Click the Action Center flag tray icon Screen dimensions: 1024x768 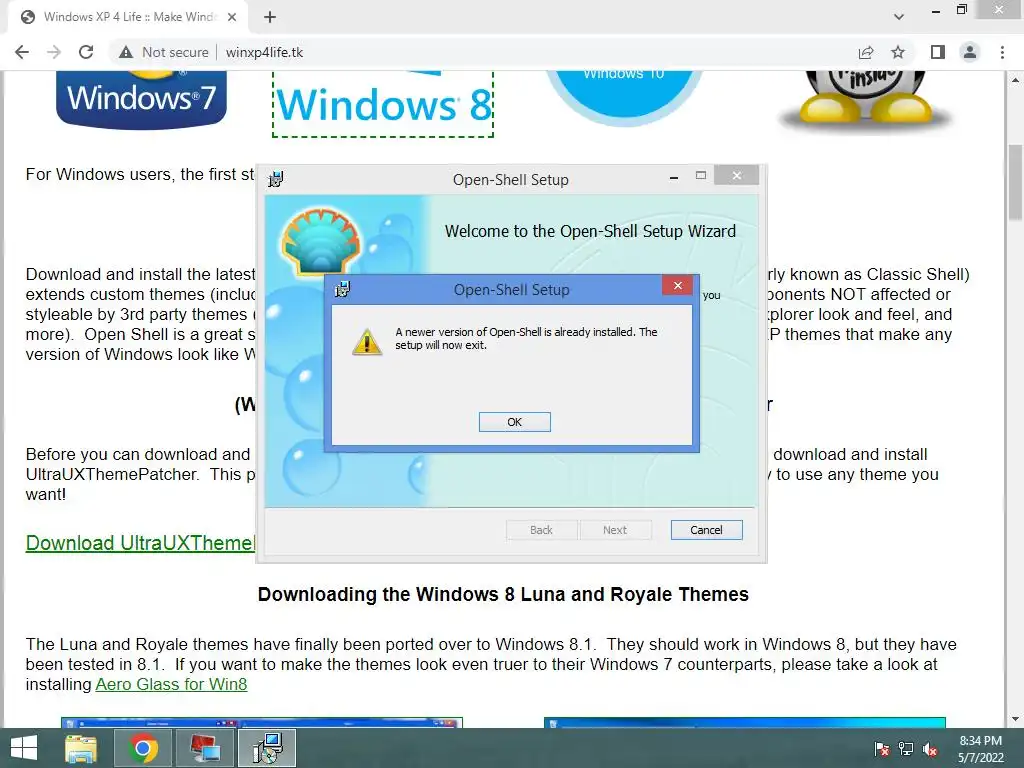pyautogui.click(x=882, y=749)
